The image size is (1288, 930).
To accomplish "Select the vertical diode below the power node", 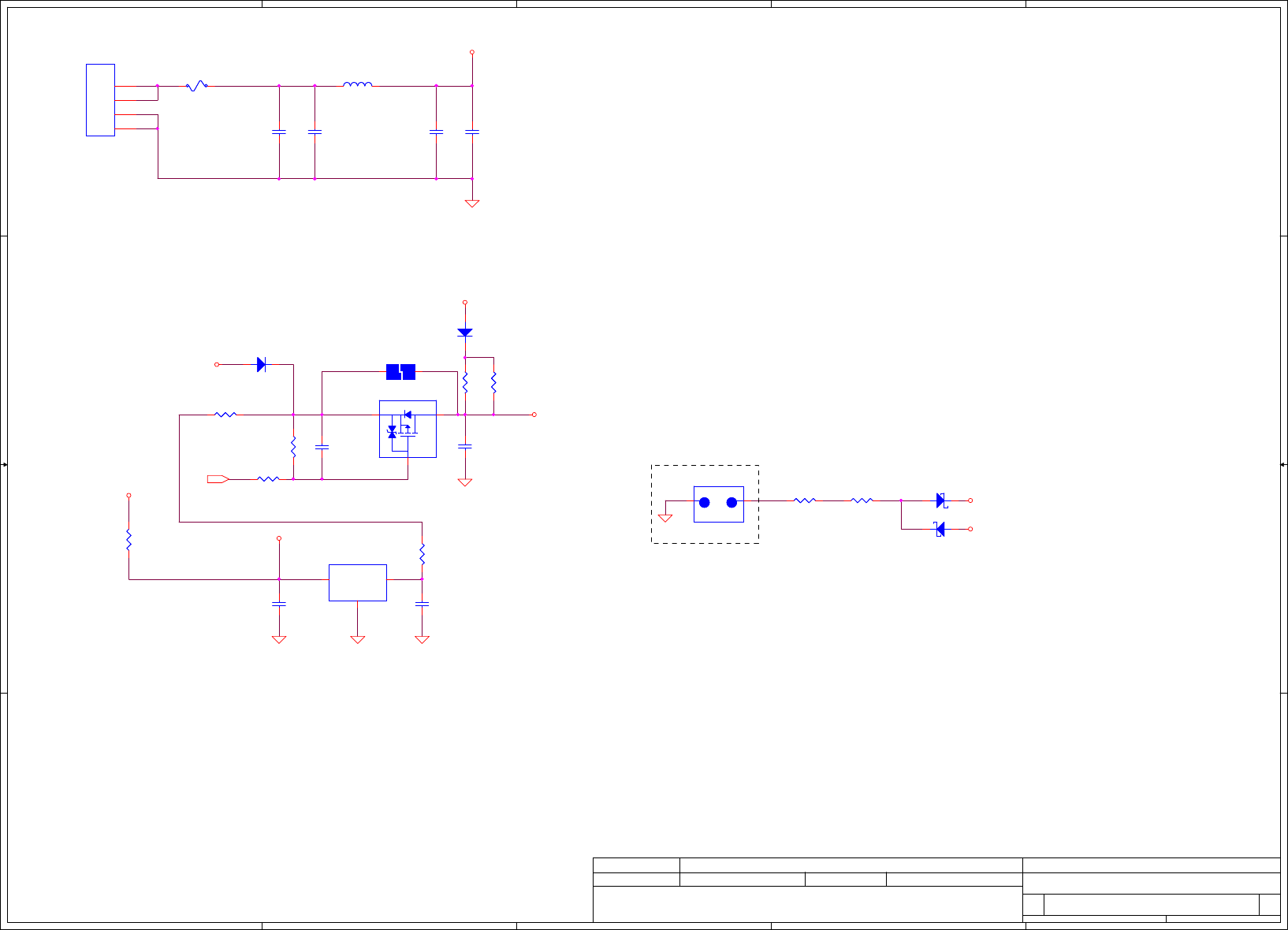I will coord(465,333).
